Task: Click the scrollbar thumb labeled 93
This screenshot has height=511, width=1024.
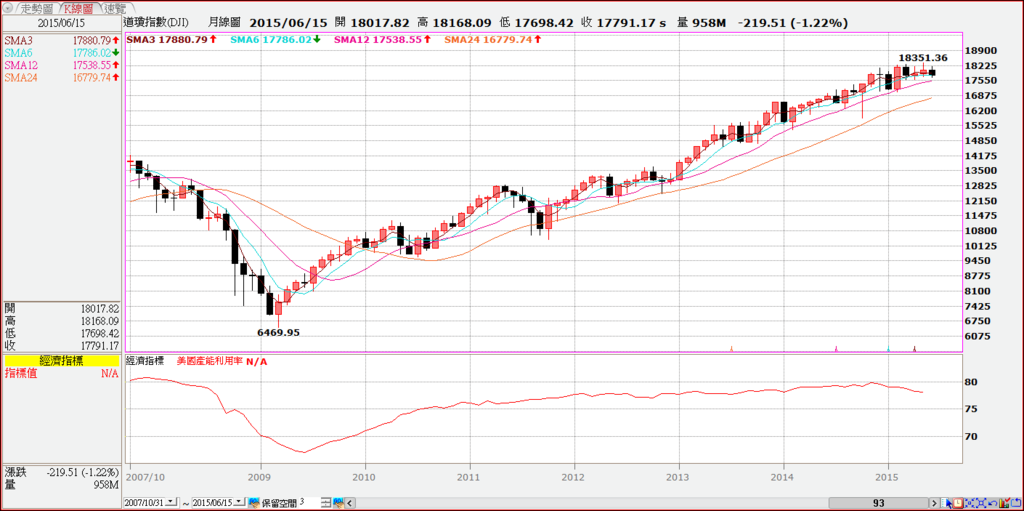Action: [878, 503]
